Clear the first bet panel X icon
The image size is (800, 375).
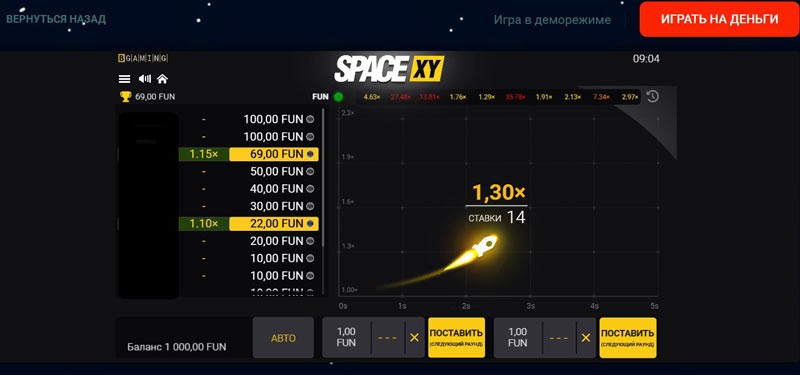pyautogui.click(x=414, y=337)
